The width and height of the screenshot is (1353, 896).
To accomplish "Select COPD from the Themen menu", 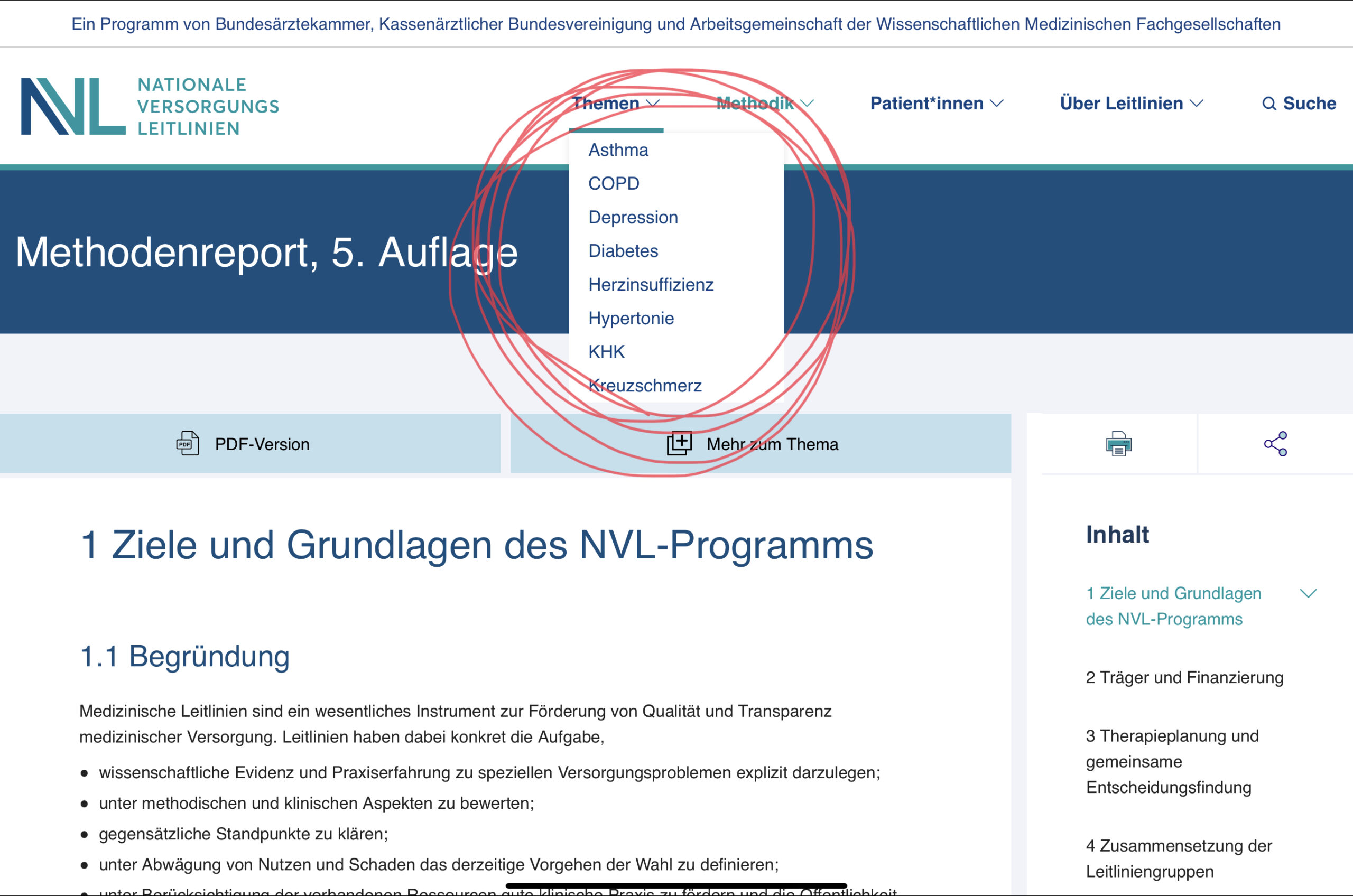I will click(614, 183).
